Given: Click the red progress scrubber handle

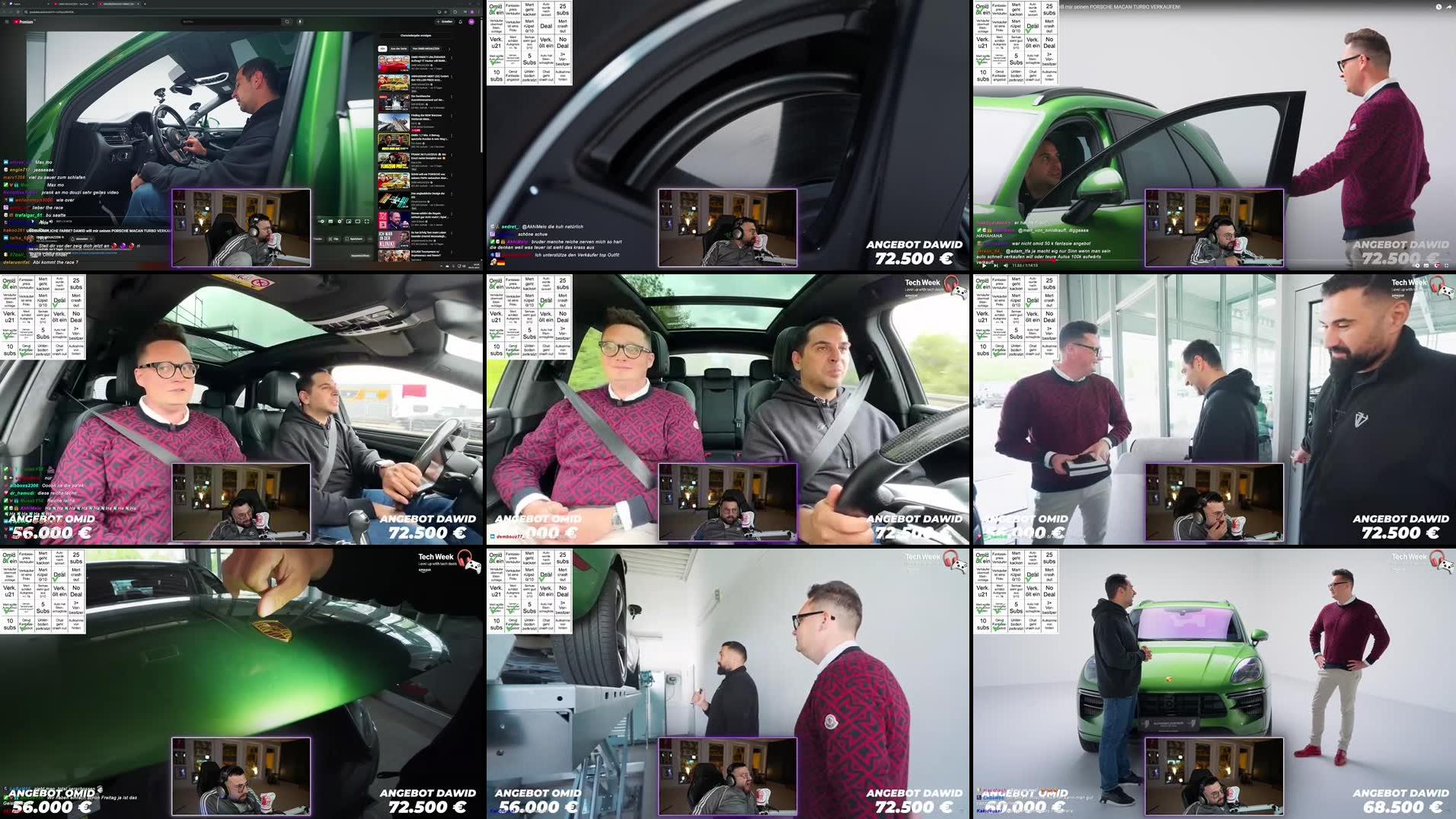Looking at the screenshot, I should tap(1055, 261).
